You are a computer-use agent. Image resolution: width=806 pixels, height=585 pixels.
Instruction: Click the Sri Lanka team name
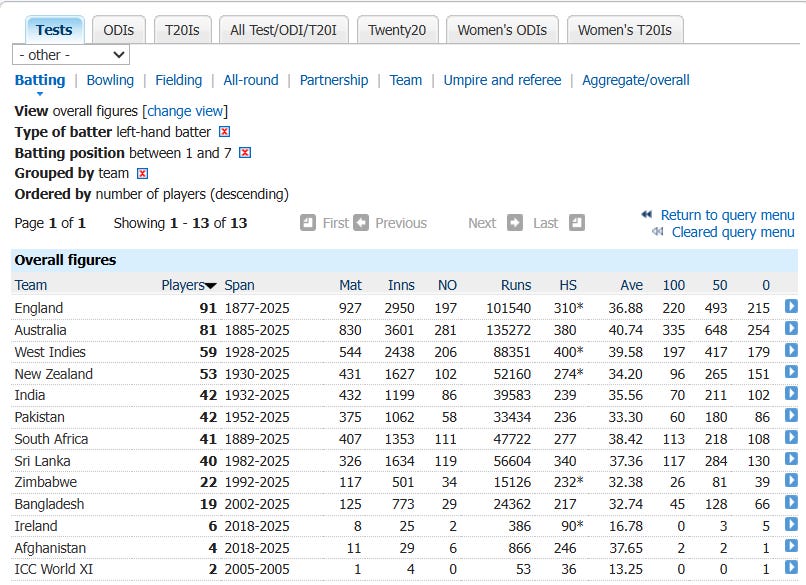[x=43, y=461]
